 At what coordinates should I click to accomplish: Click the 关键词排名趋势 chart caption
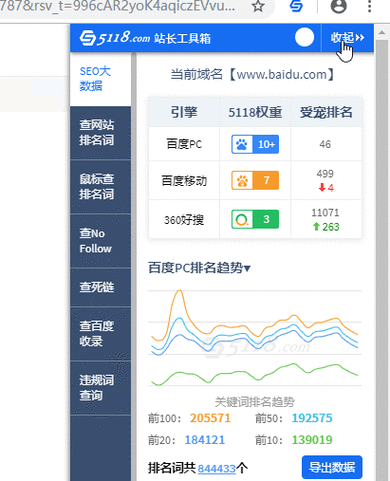(255, 402)
